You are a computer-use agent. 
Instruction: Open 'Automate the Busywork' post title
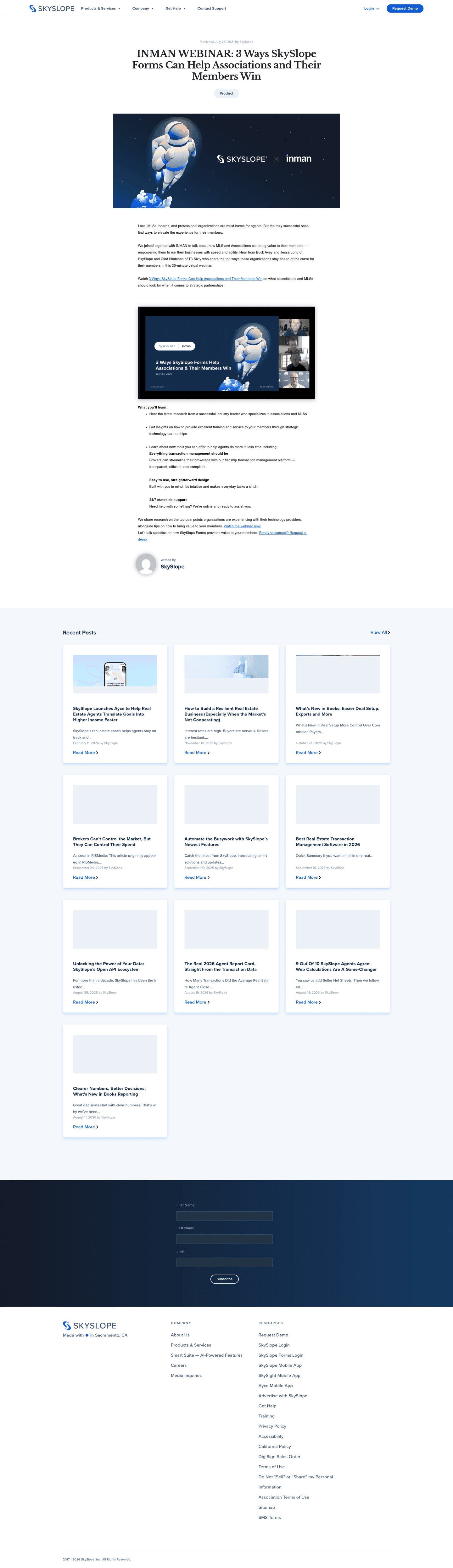pos(226,842)
